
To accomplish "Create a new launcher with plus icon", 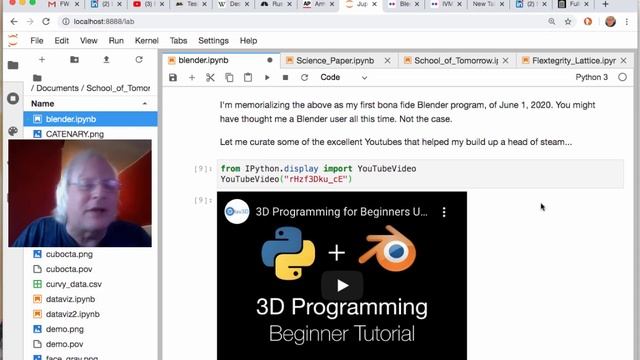I will (42, 60).
